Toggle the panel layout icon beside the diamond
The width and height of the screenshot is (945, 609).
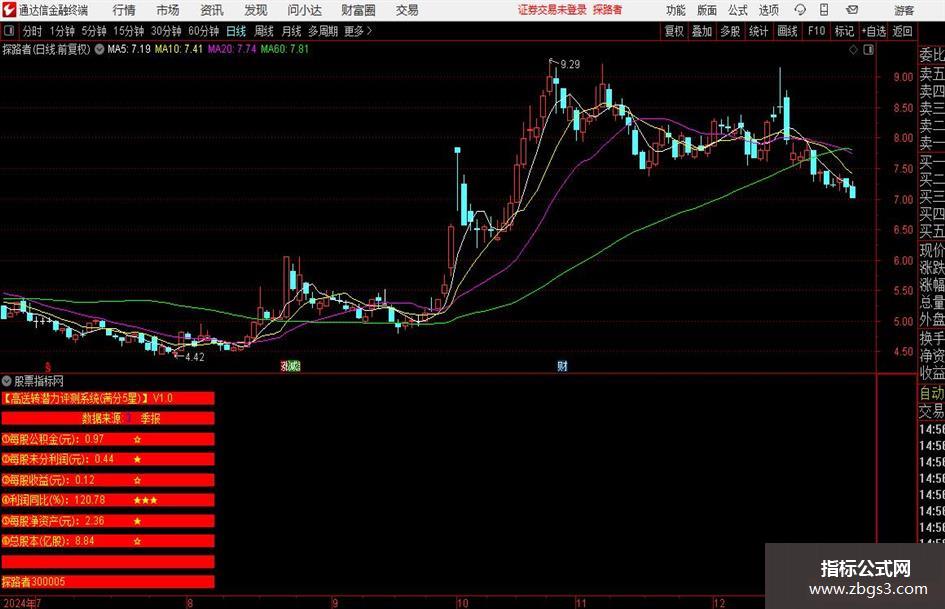(x=868, y=50)
